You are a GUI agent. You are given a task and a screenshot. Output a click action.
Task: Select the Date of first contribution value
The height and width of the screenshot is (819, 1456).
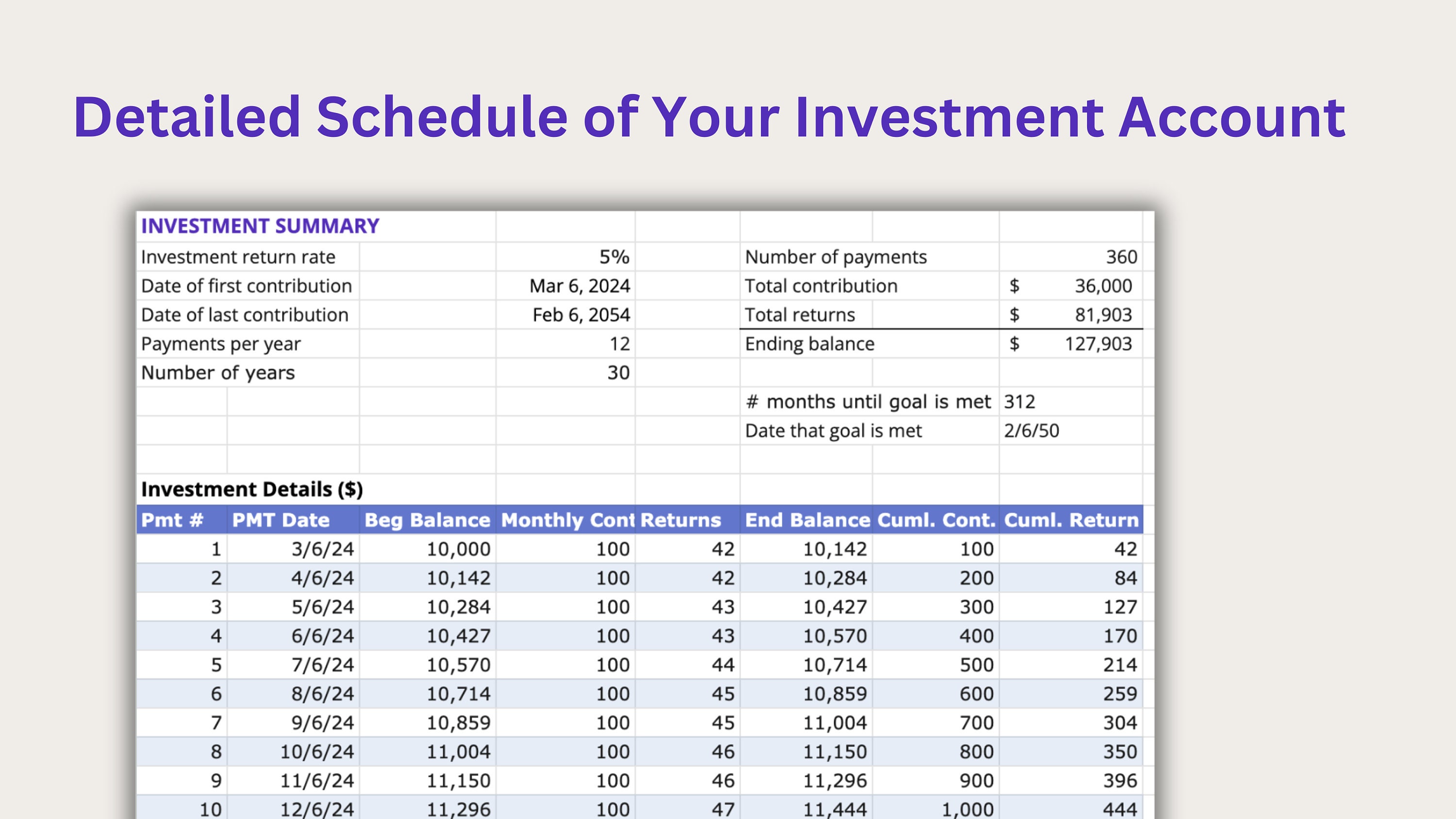(579, 285)
